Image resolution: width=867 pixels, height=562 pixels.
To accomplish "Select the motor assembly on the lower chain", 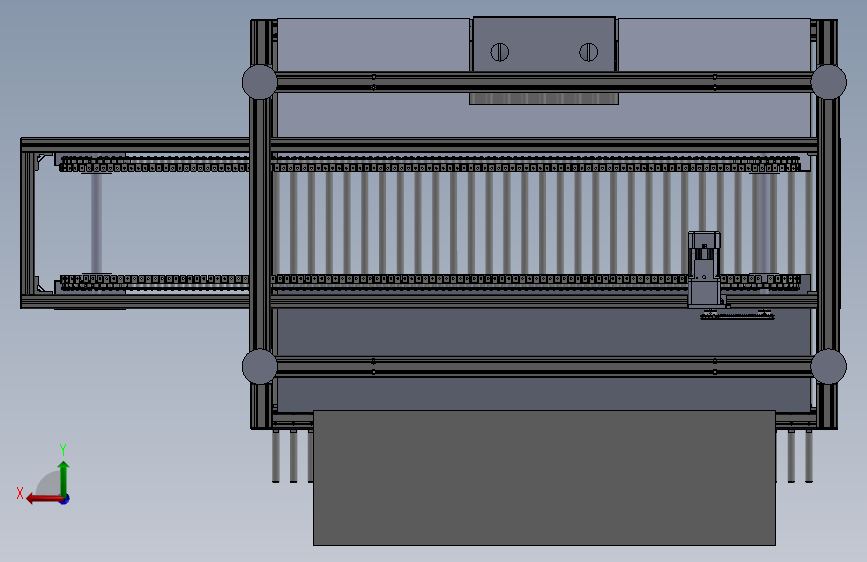I will coord(704,269).
